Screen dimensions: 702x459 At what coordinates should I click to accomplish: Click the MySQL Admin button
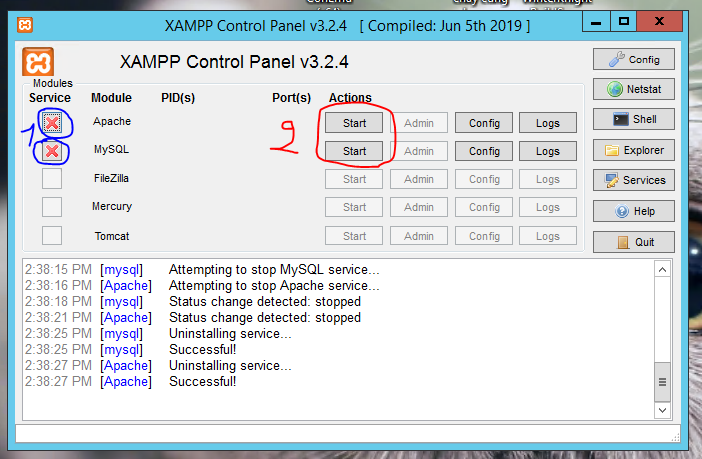[x=419, y=151]
